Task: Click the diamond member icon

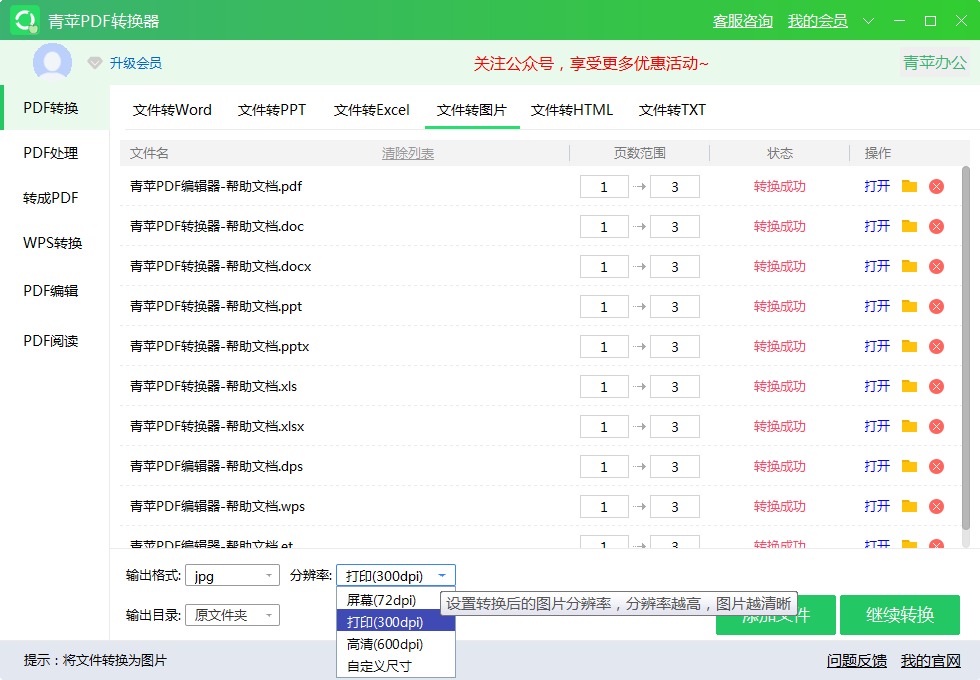Action: (x=94, y=62)
